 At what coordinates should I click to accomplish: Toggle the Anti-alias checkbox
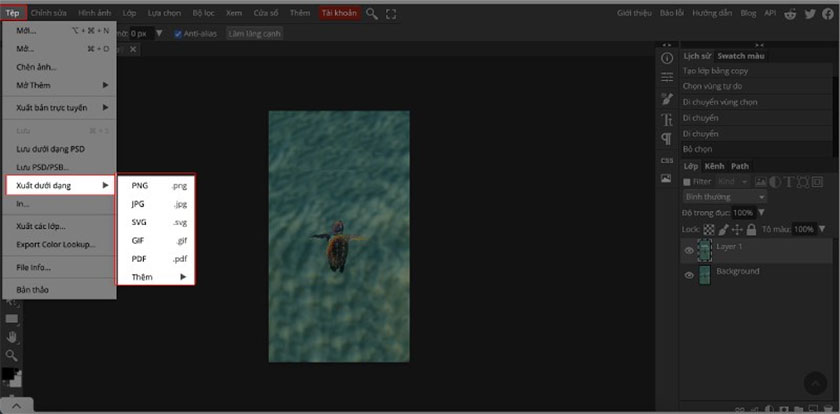coord(178,33)
